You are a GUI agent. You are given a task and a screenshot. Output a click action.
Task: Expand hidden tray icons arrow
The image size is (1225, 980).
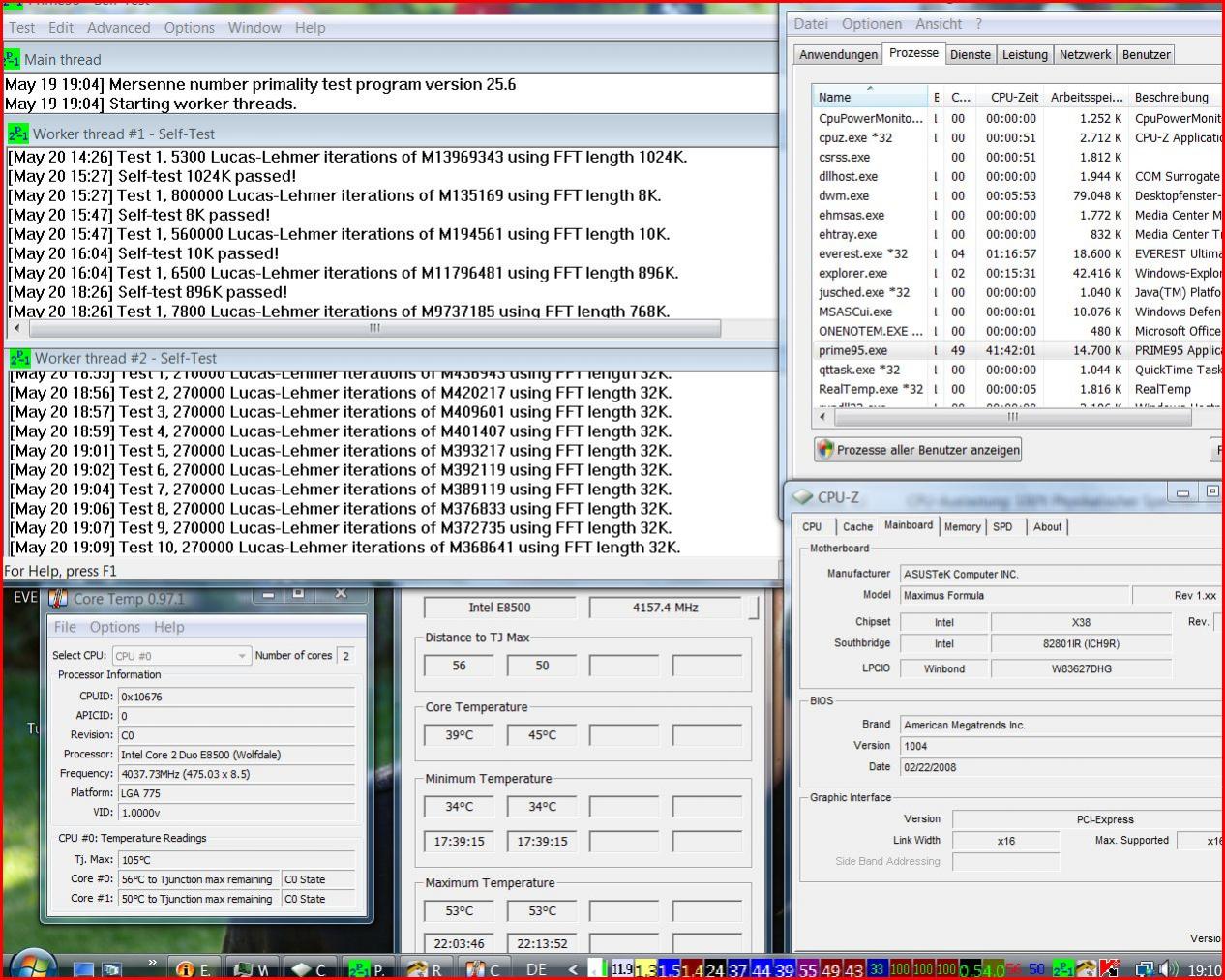click(x=573, y=969)
